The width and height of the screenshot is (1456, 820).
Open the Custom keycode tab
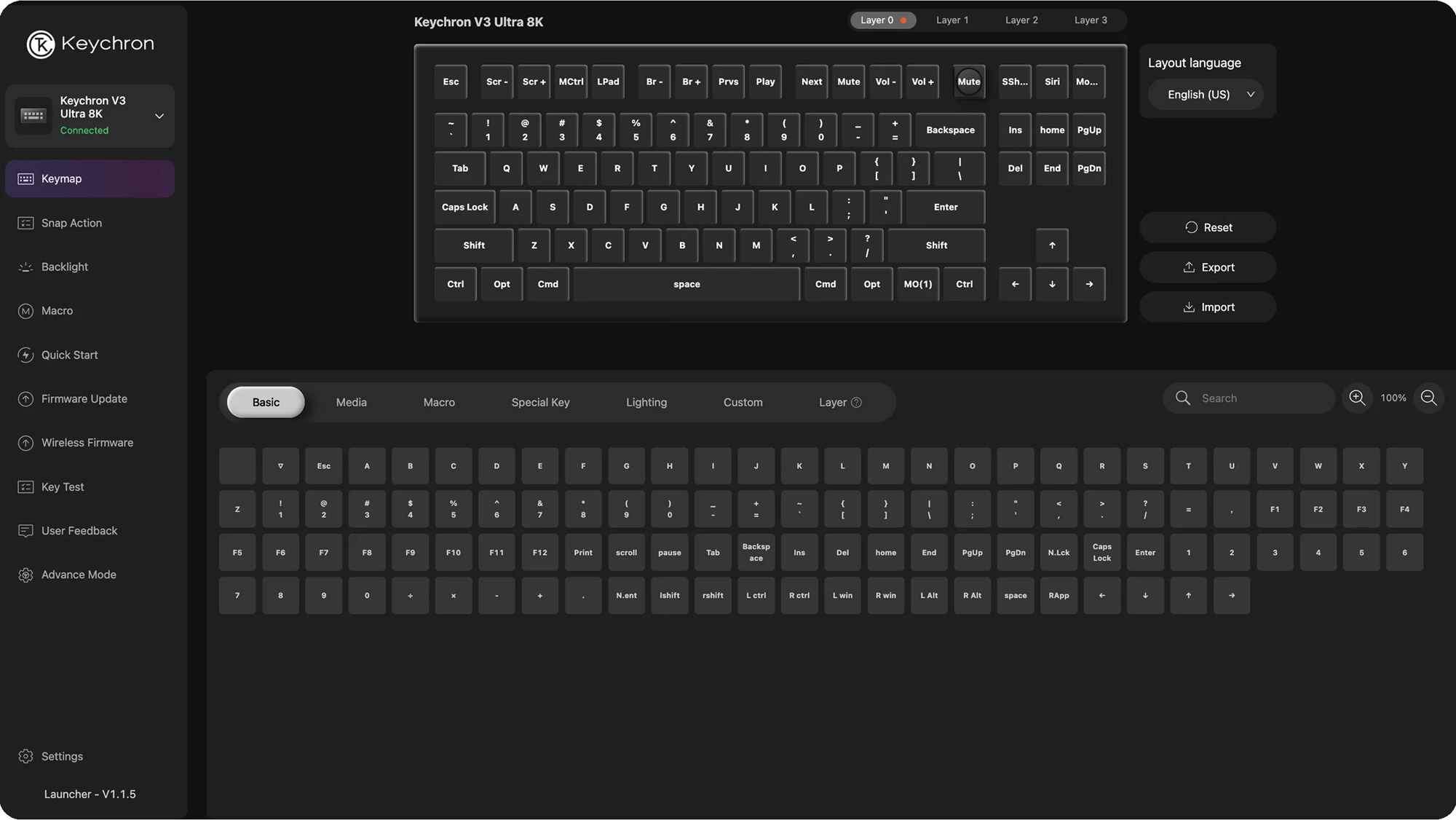(743, 402)
